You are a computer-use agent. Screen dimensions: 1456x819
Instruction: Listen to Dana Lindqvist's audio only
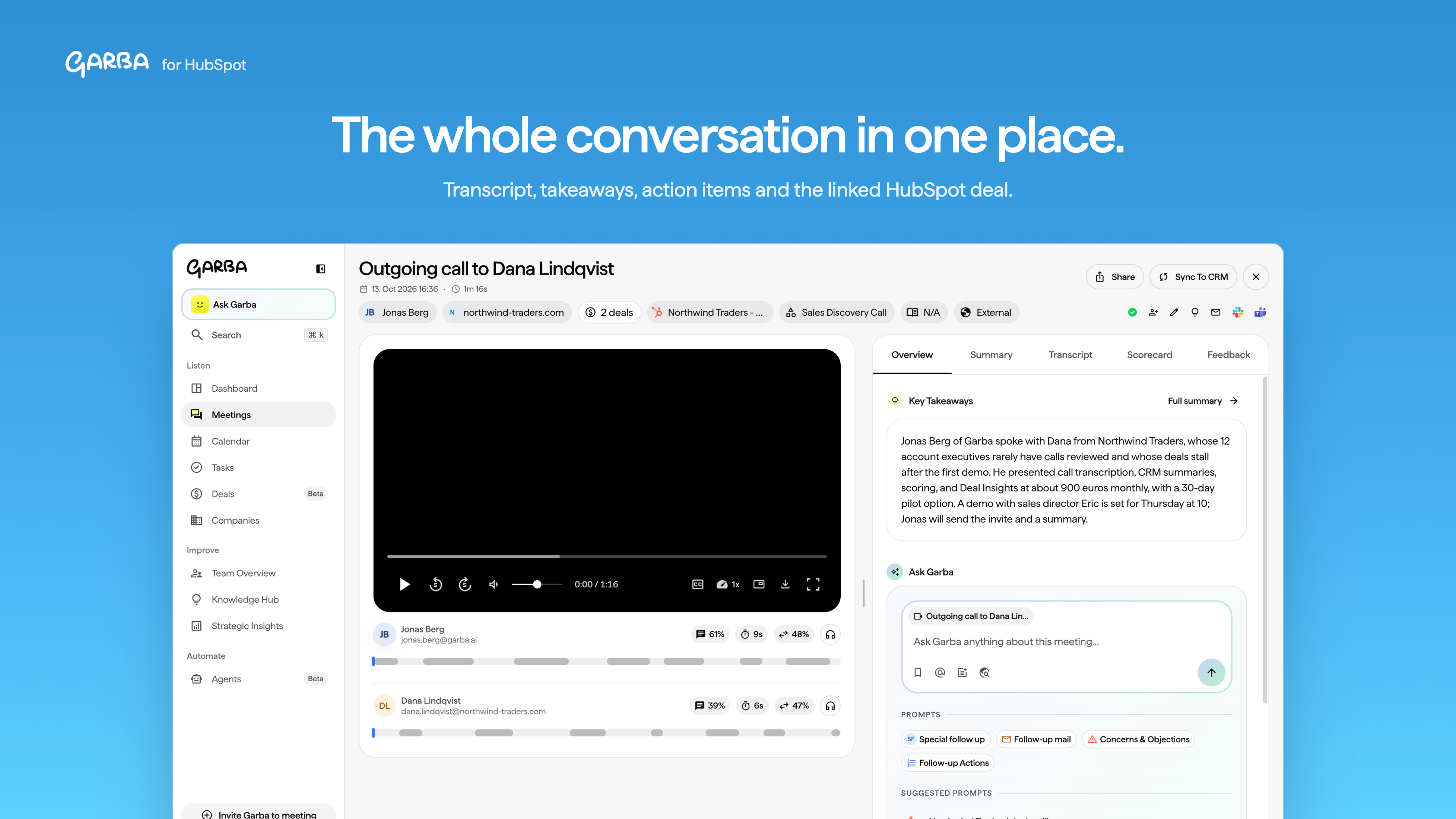point(830,705)
